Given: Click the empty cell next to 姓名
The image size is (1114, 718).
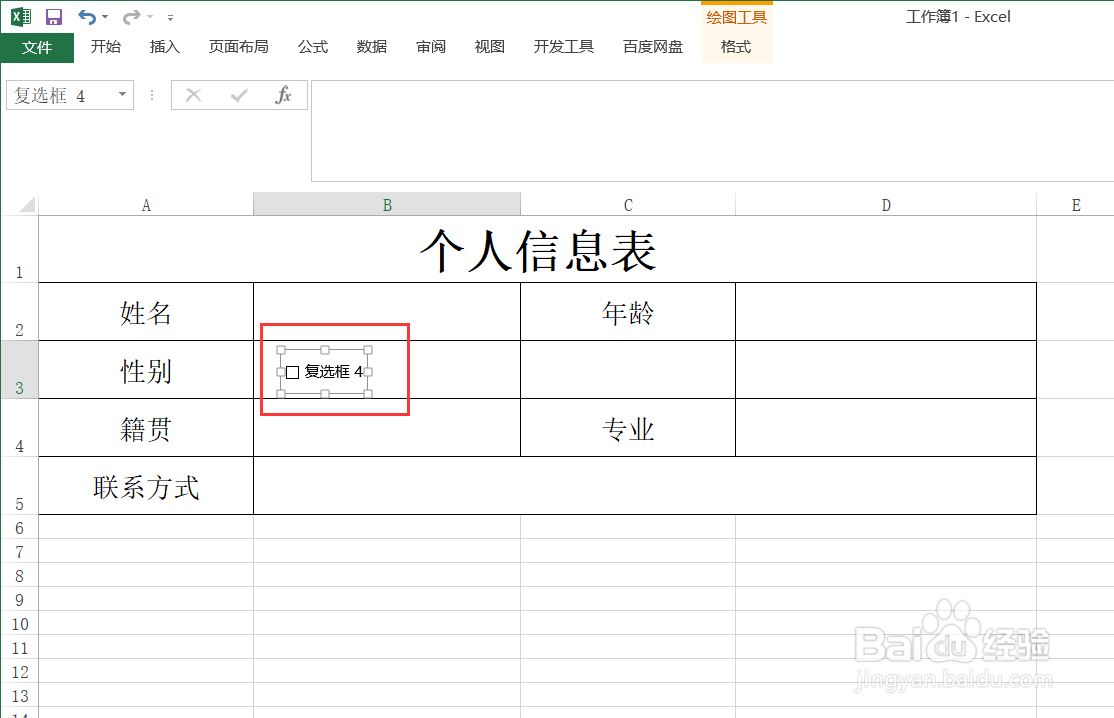Looking at the screenshot, I should click(386, 312).
